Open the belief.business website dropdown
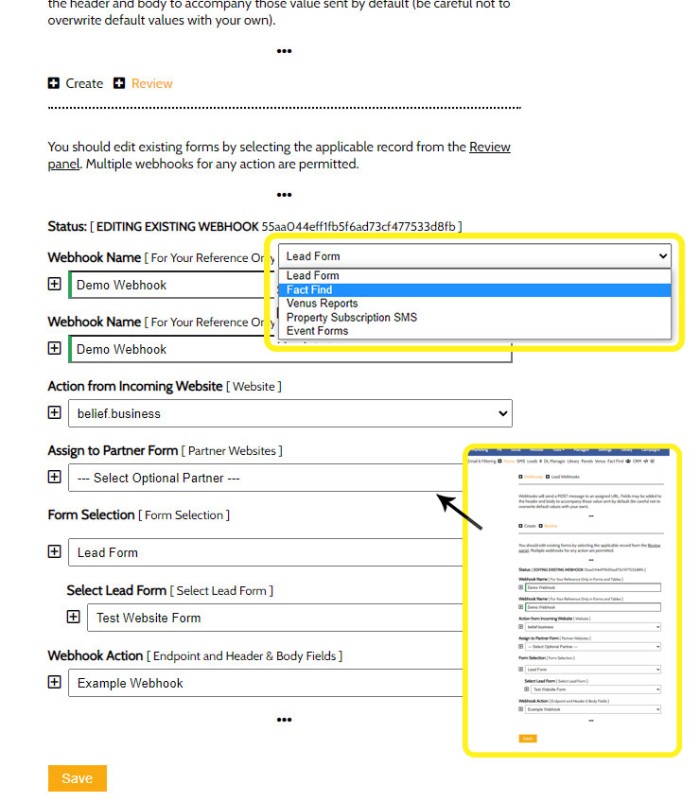The image size is (700, 802). [289, 413]
